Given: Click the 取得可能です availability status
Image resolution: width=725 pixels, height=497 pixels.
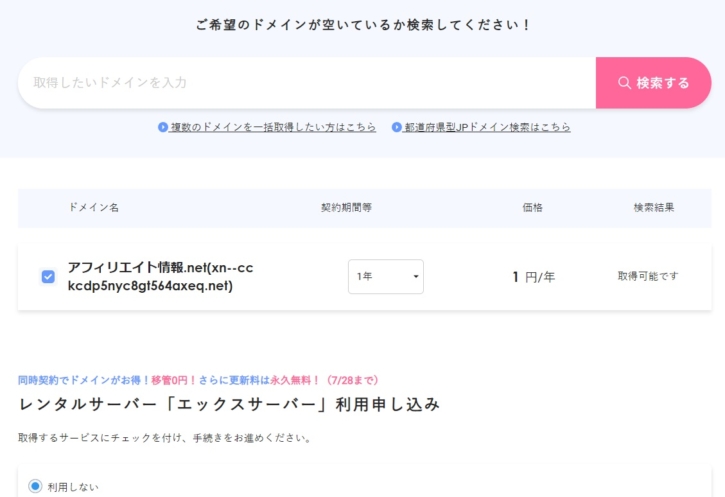Looking at the screenshot, I should click(x=648, y=276).
